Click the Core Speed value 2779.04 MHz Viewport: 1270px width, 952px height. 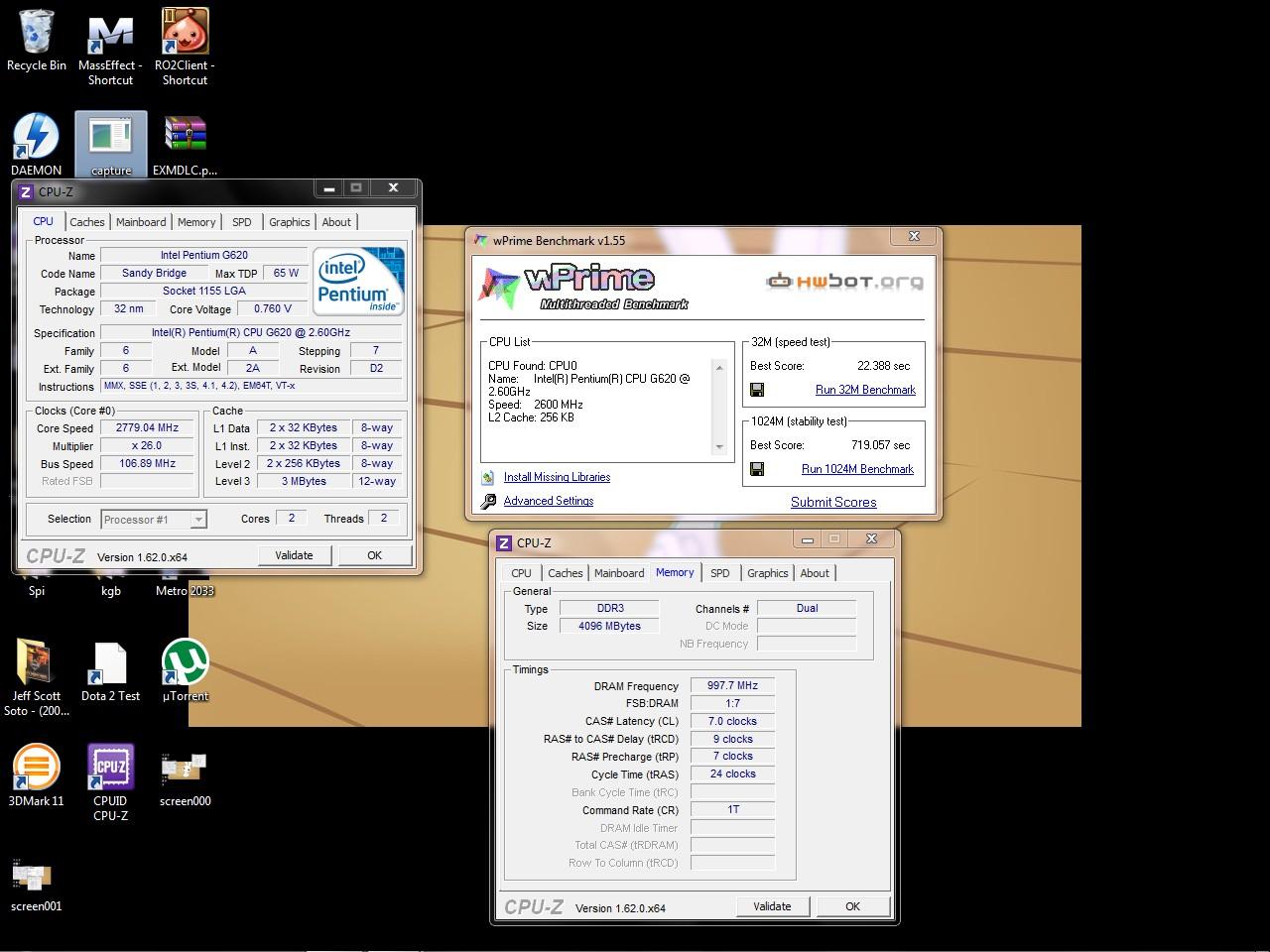tap(147, 428)
